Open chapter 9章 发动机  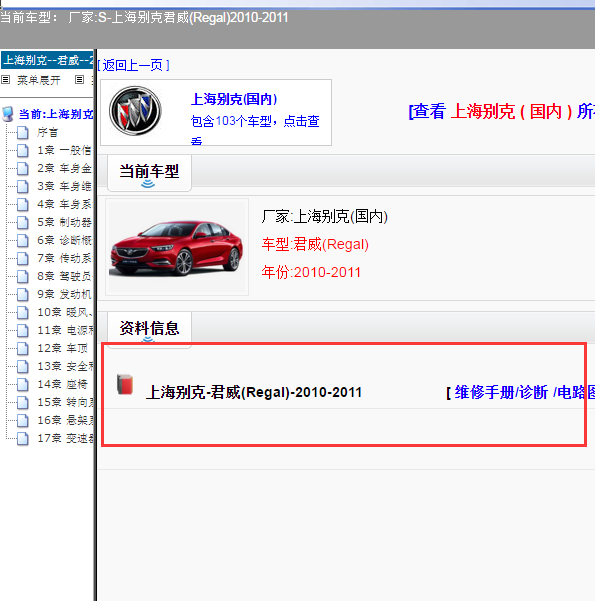(64, 295)
